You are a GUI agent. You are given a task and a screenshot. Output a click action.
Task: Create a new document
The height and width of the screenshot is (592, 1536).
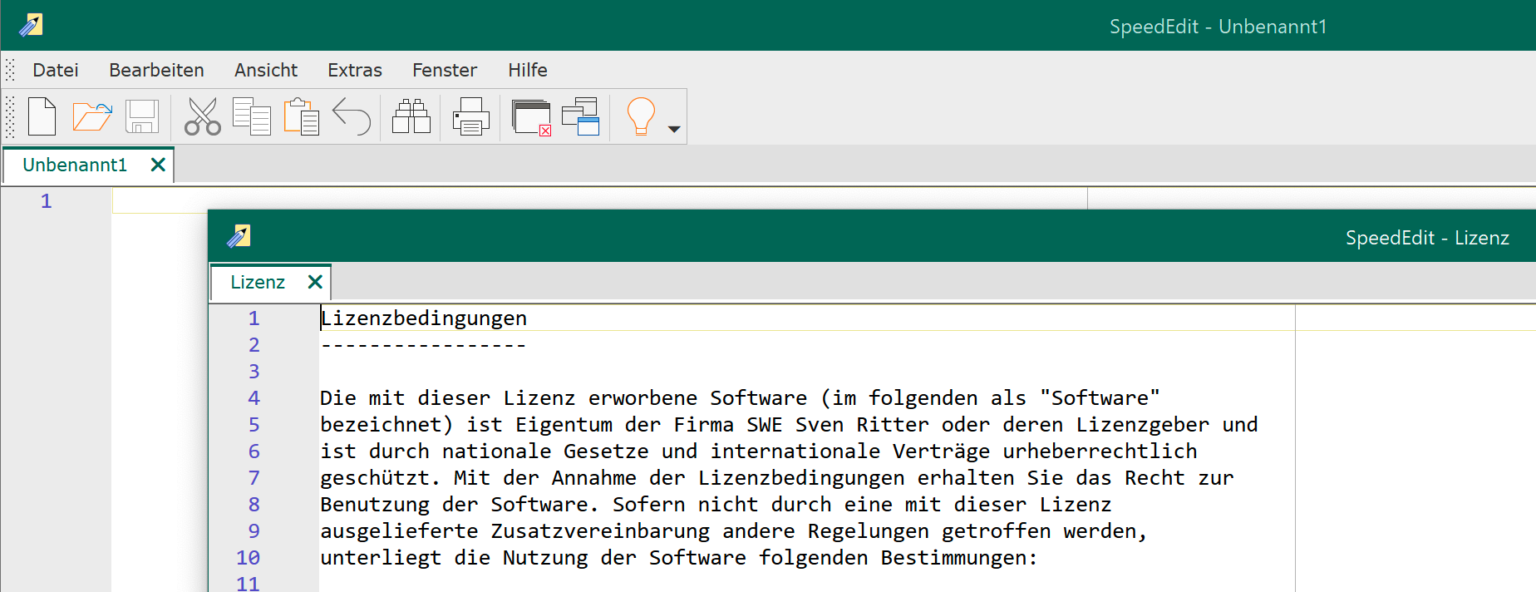pyautogui.click(x=41, y=116)
